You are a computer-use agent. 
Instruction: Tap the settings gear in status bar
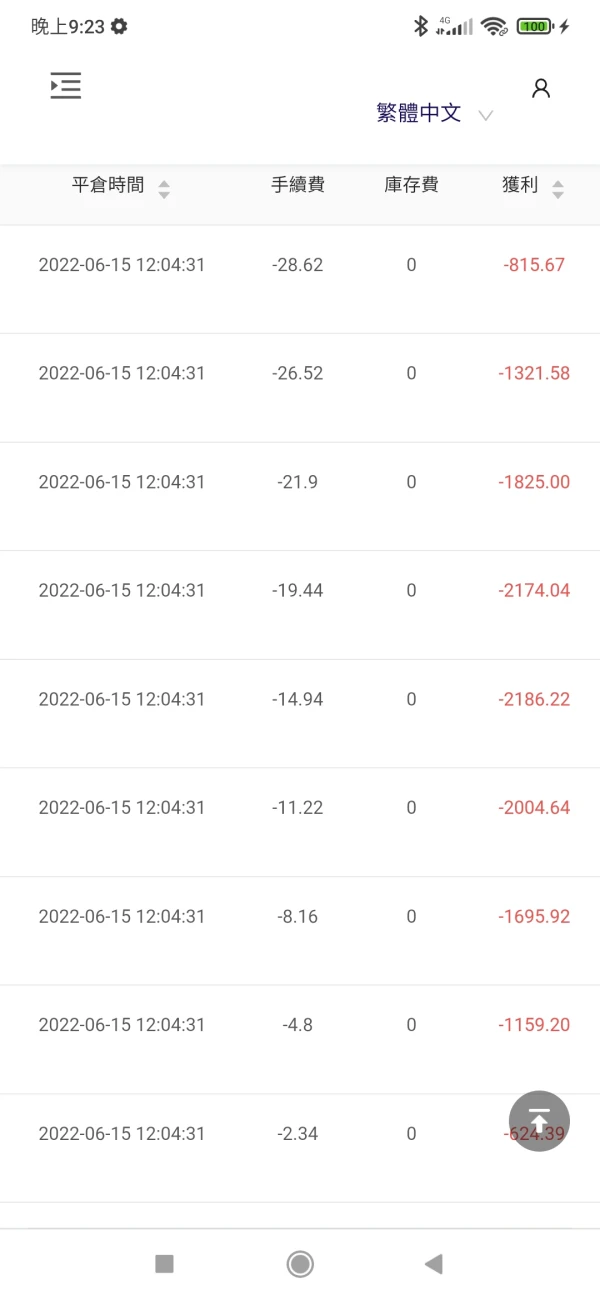click(119, 27)
